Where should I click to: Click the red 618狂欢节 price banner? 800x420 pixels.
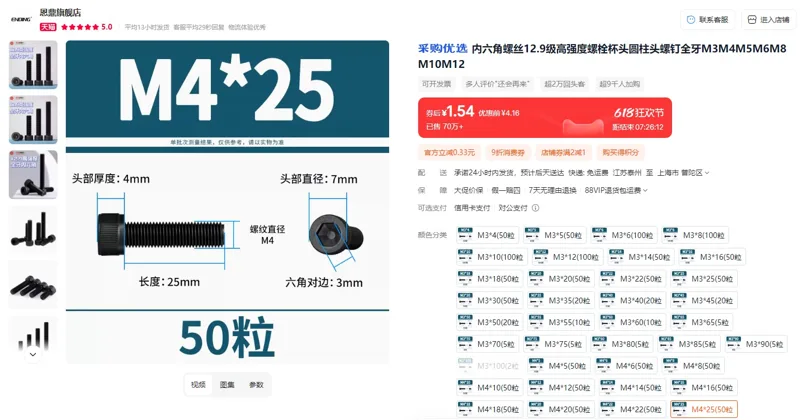click(545, 118)
